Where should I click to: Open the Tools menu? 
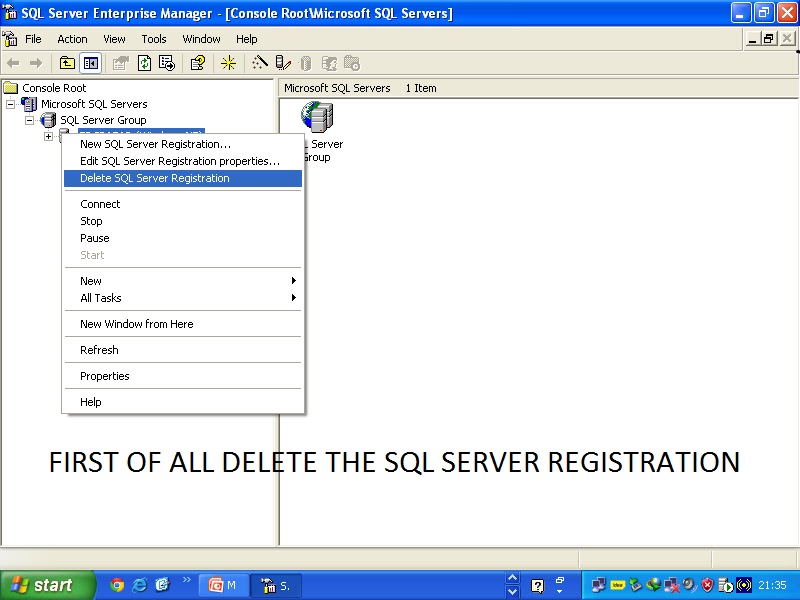[154, 39]
